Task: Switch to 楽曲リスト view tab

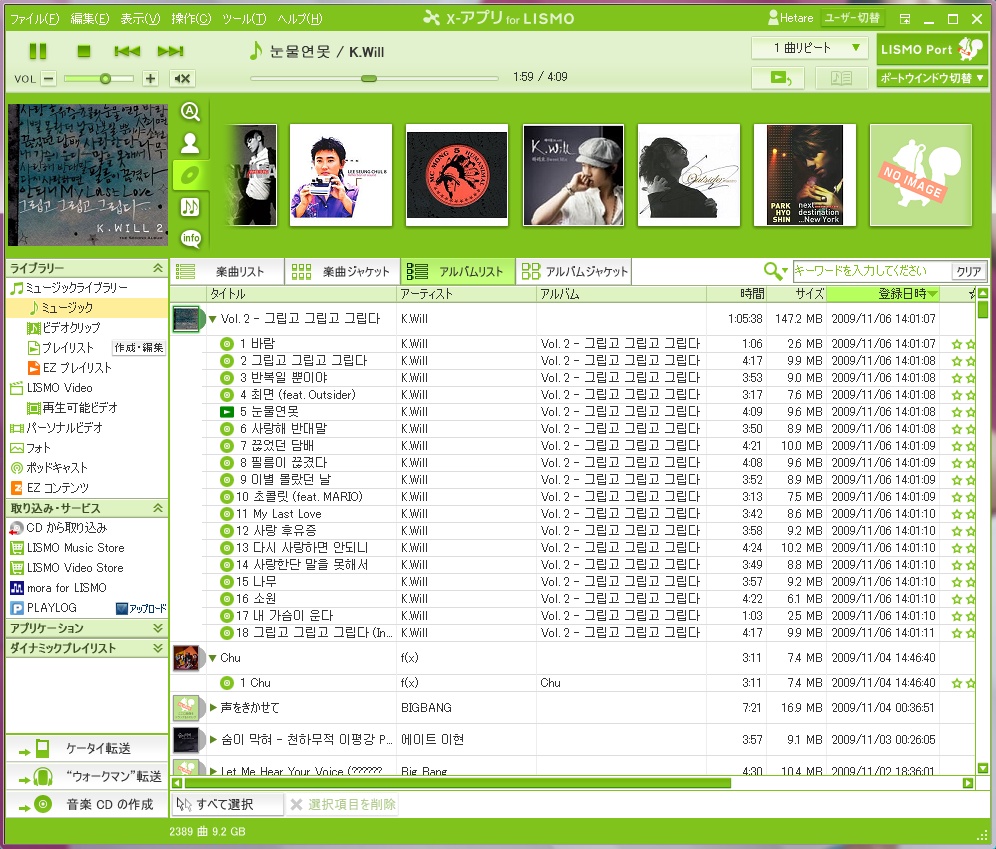Action: coord(227,272)
